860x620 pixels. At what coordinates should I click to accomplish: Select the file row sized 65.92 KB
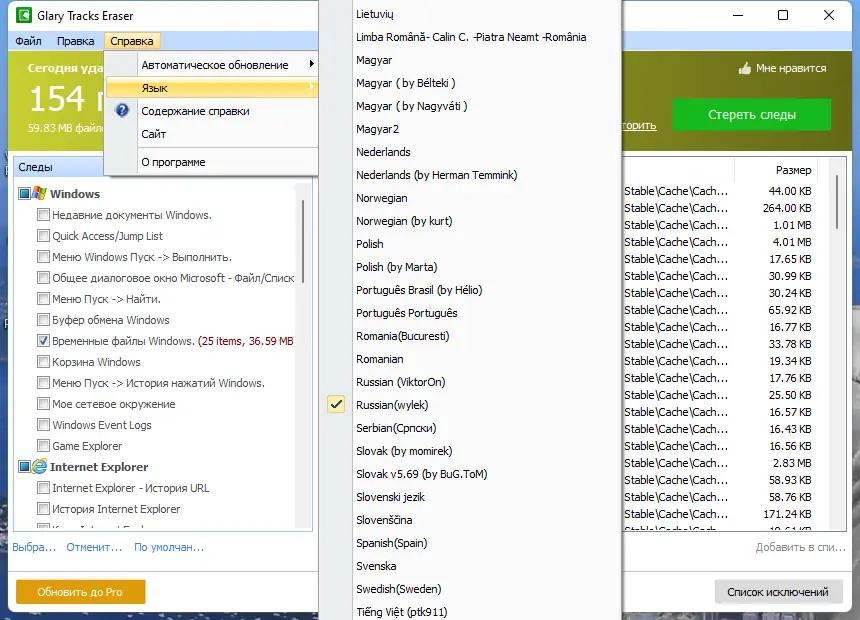pos(717,310)
